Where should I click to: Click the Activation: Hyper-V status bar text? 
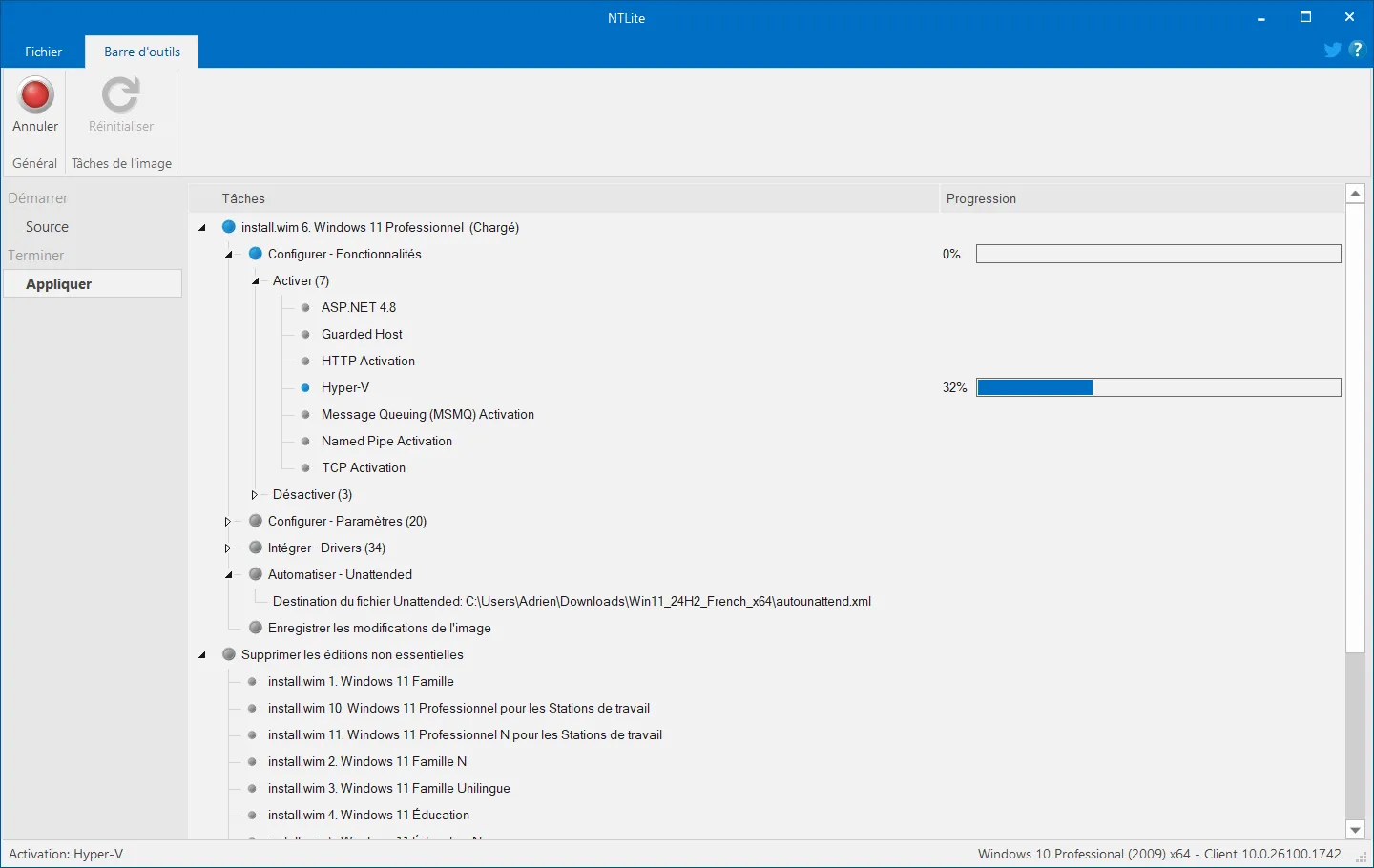pos(66,854)
